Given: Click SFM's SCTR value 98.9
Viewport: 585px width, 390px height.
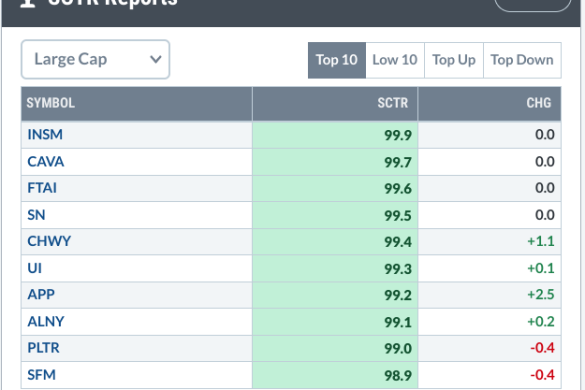Looking at the screenshot, I should click(398, 376).
